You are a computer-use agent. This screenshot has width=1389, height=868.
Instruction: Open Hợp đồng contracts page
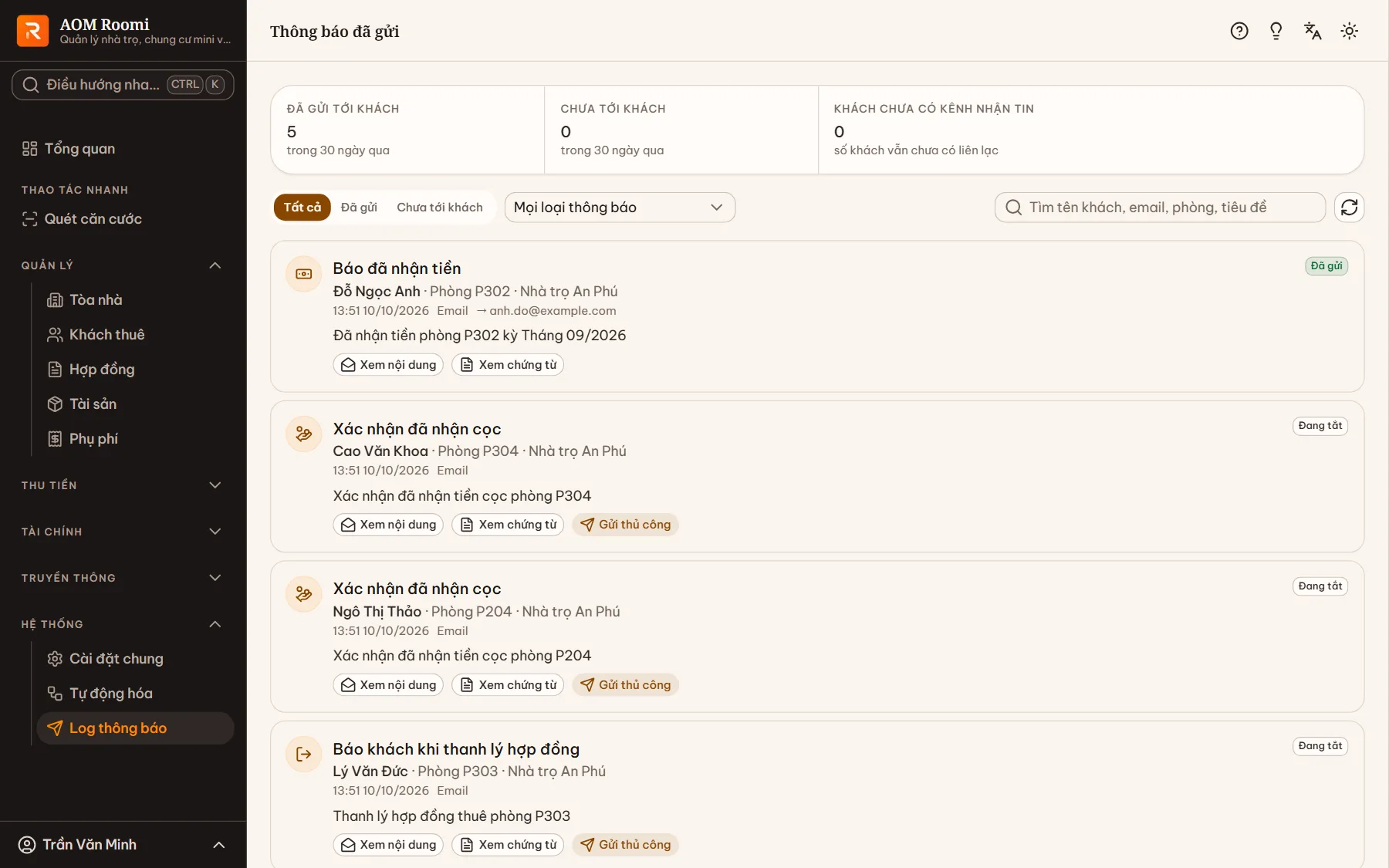[x=135, y=370]
